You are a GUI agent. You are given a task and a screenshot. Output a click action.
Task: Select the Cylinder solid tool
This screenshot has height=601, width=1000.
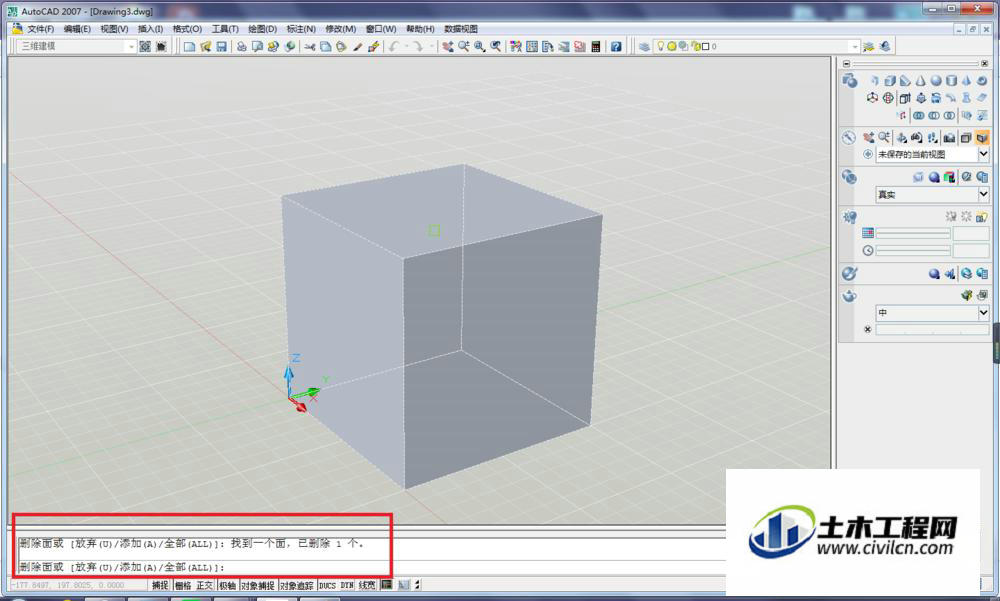click(x=951, y=81)
